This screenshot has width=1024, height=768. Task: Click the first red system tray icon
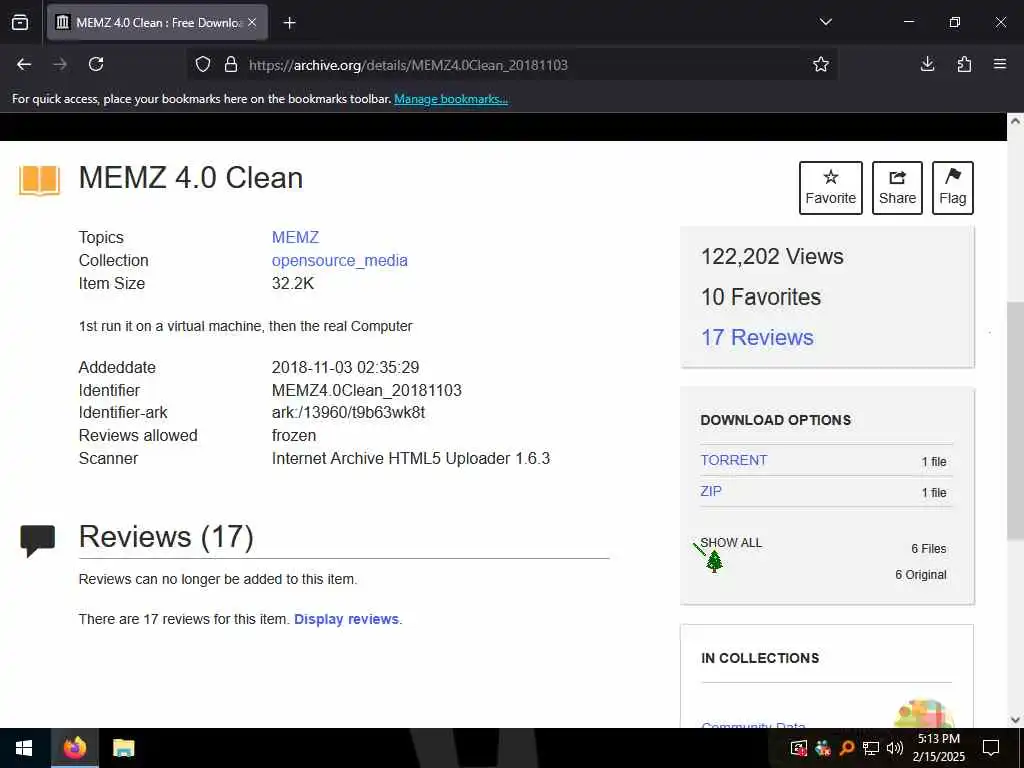coord(798,748)
